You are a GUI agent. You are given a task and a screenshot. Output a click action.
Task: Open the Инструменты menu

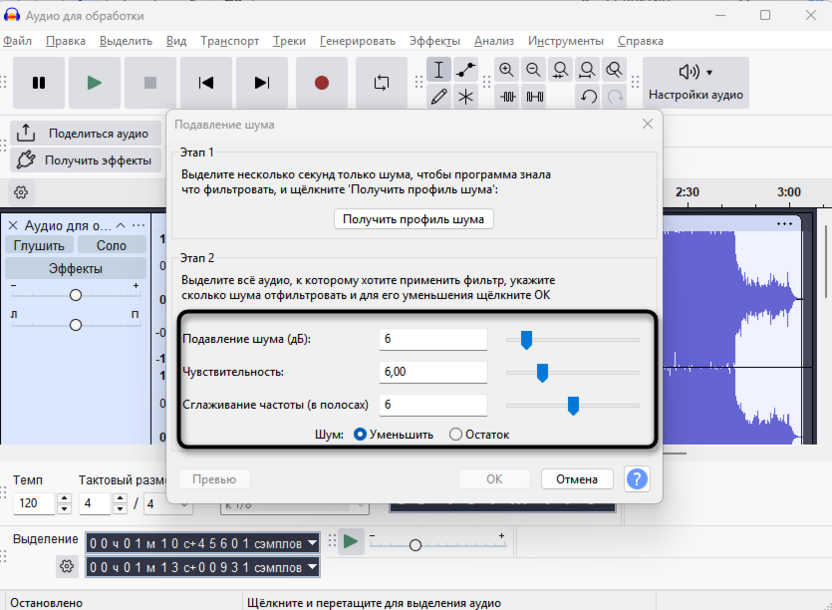pyautogui.click(x=566, y=41)
